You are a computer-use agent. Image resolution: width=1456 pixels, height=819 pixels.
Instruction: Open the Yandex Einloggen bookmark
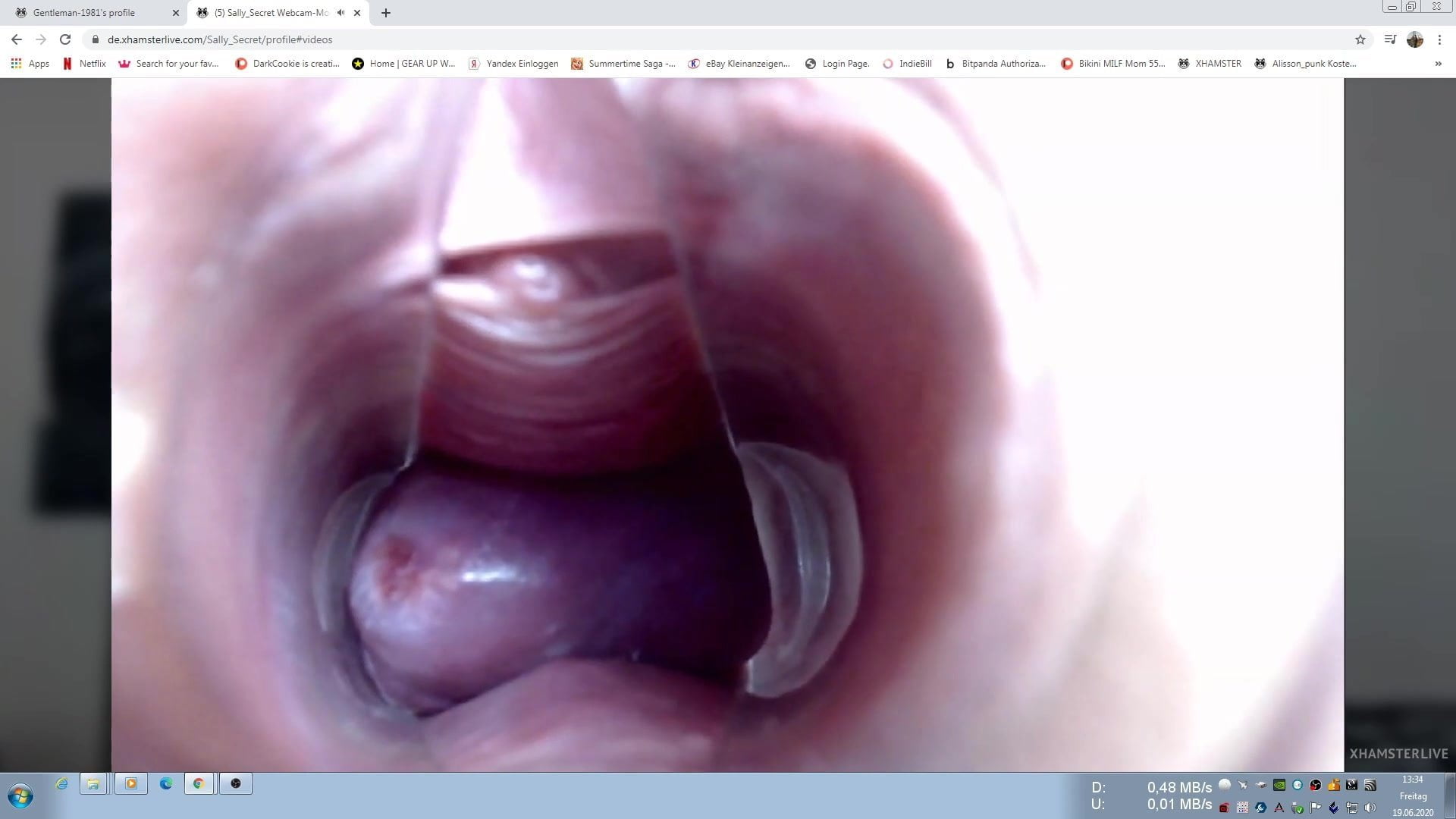[513, 64]
